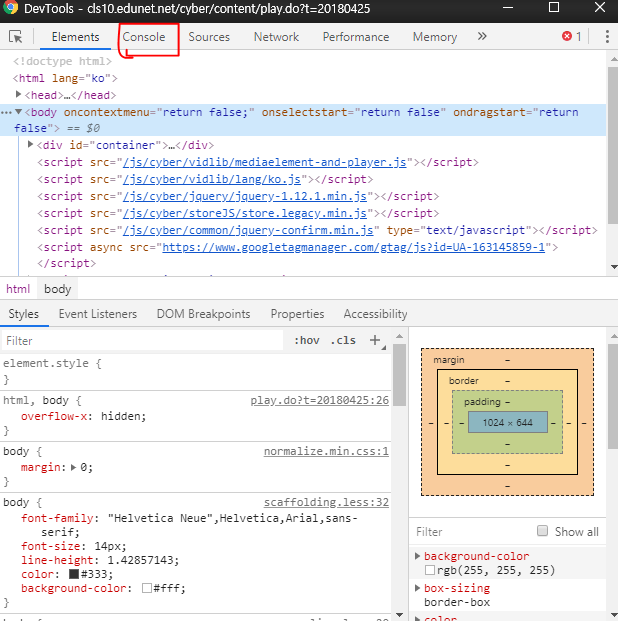Click the Computed pane Filter input
Viewport: 618px width, 621px height.
[x=471, y=531]
